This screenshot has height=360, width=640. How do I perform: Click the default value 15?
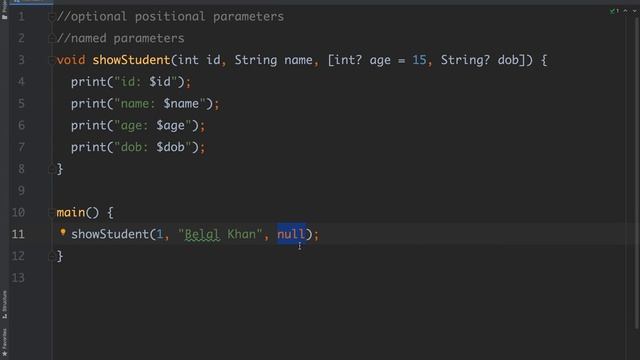click(x=419, y=60)
